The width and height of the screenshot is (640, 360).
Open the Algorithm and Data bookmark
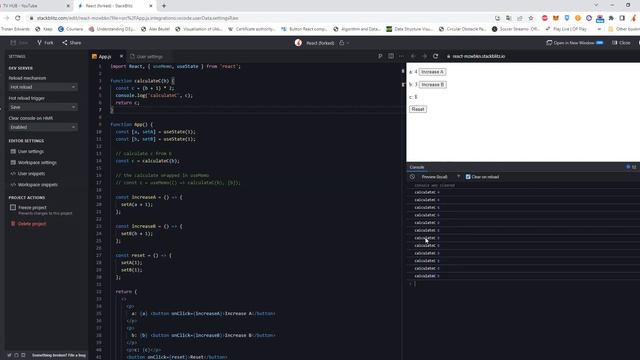[357, 29]
